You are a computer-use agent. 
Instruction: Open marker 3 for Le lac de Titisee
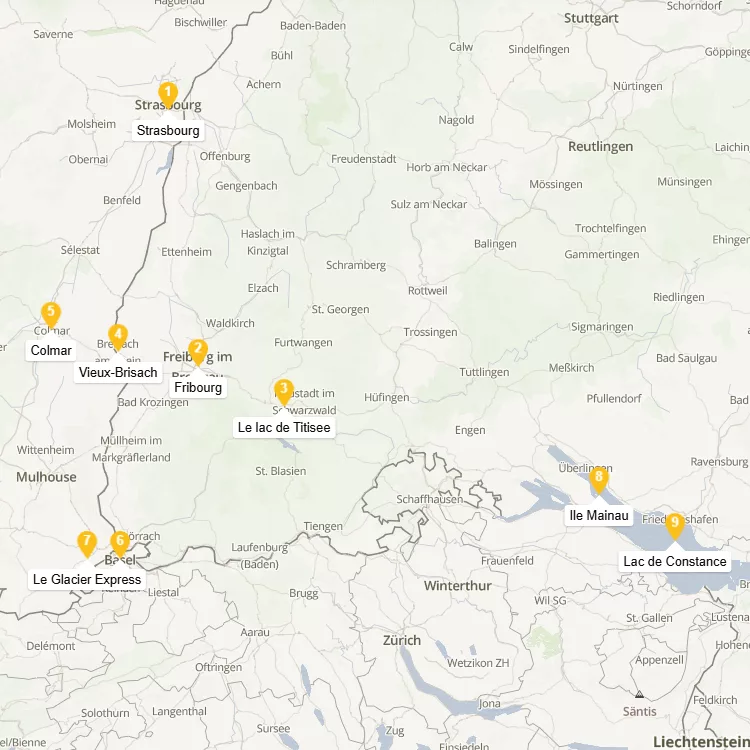[284, 392]
